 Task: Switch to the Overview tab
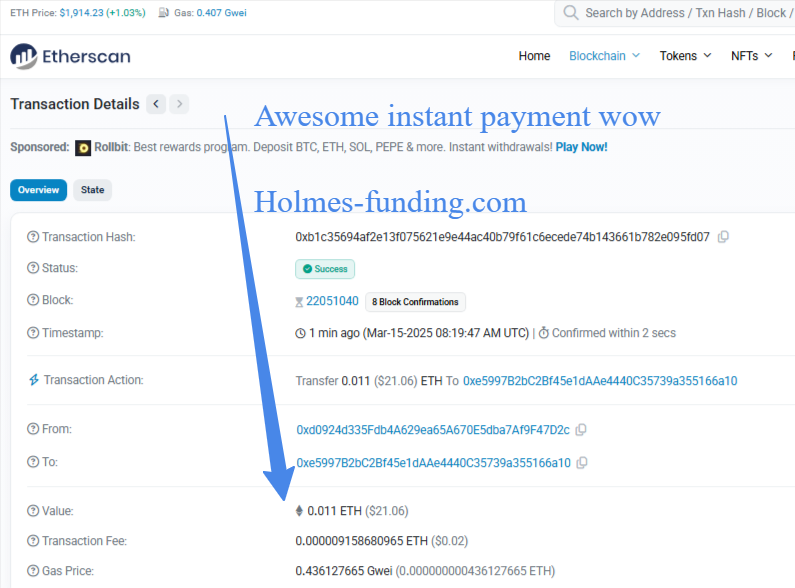click(39, 190)
